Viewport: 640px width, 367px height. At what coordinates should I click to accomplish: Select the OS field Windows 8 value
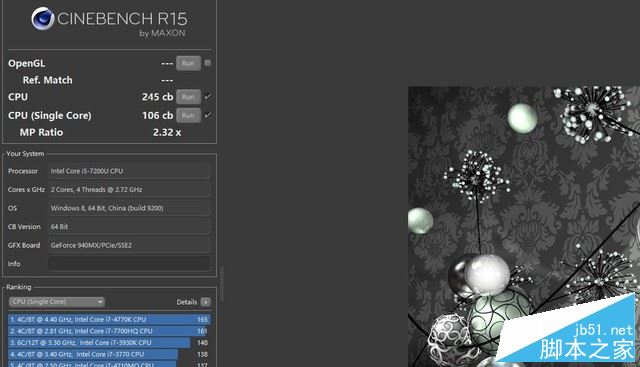129,208
